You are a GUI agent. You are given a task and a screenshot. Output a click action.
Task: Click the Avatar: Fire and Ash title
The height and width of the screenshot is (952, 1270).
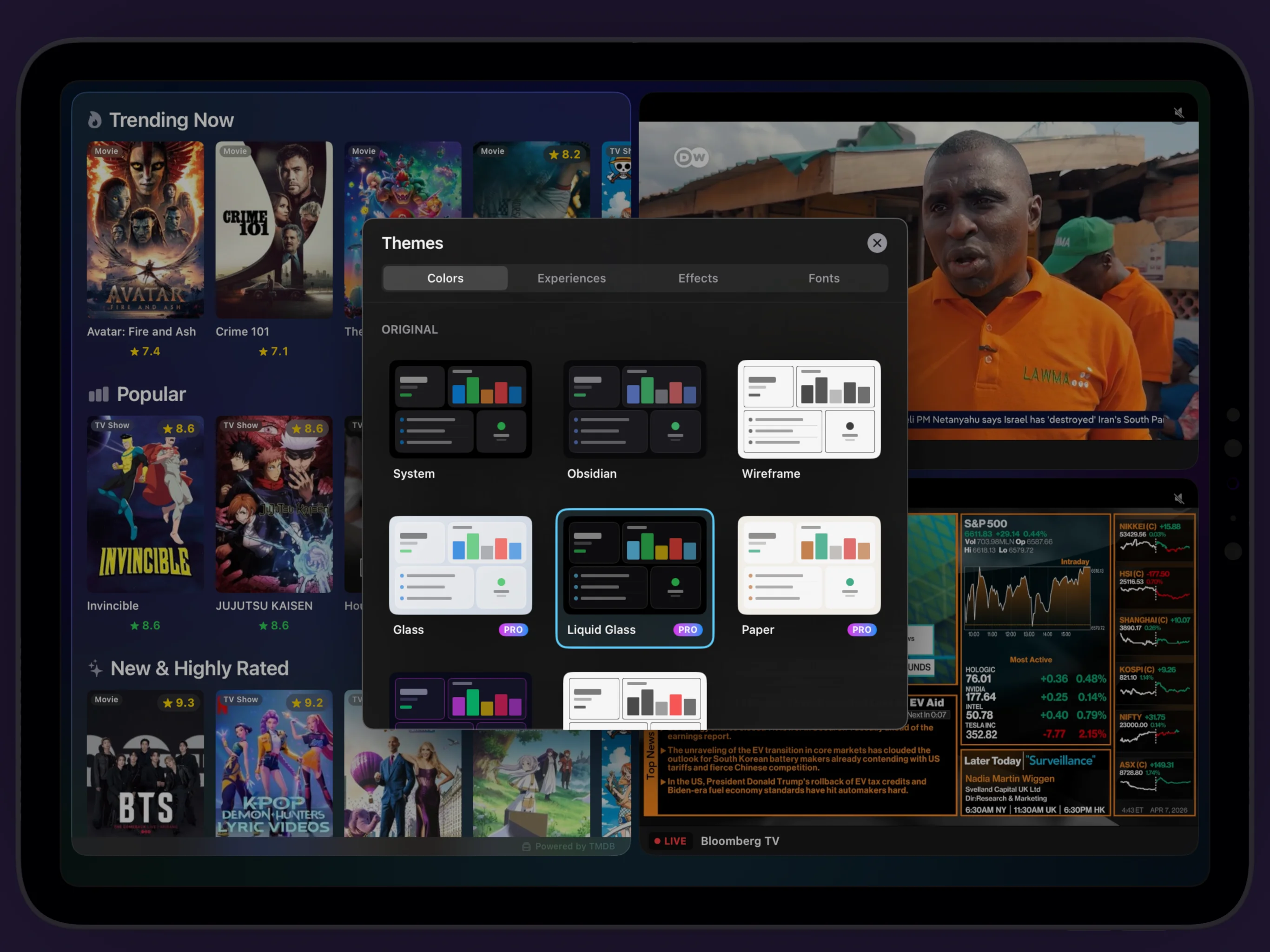click(x=141, y=331)
